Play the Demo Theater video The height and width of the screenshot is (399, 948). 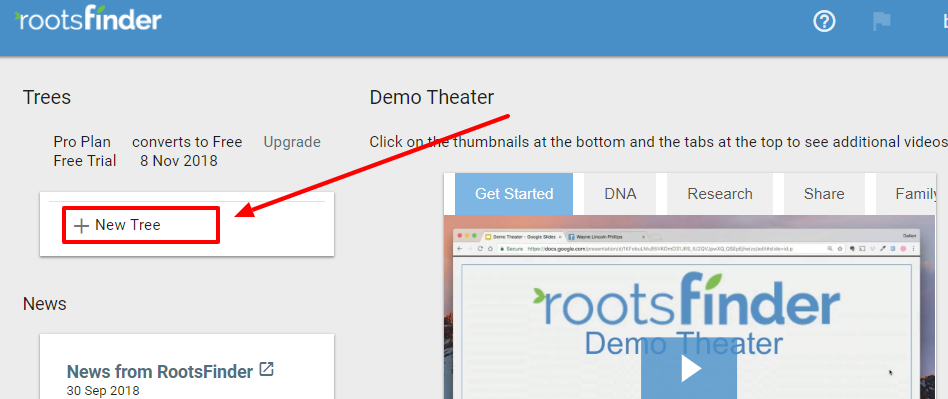click(x=689, y=368)
